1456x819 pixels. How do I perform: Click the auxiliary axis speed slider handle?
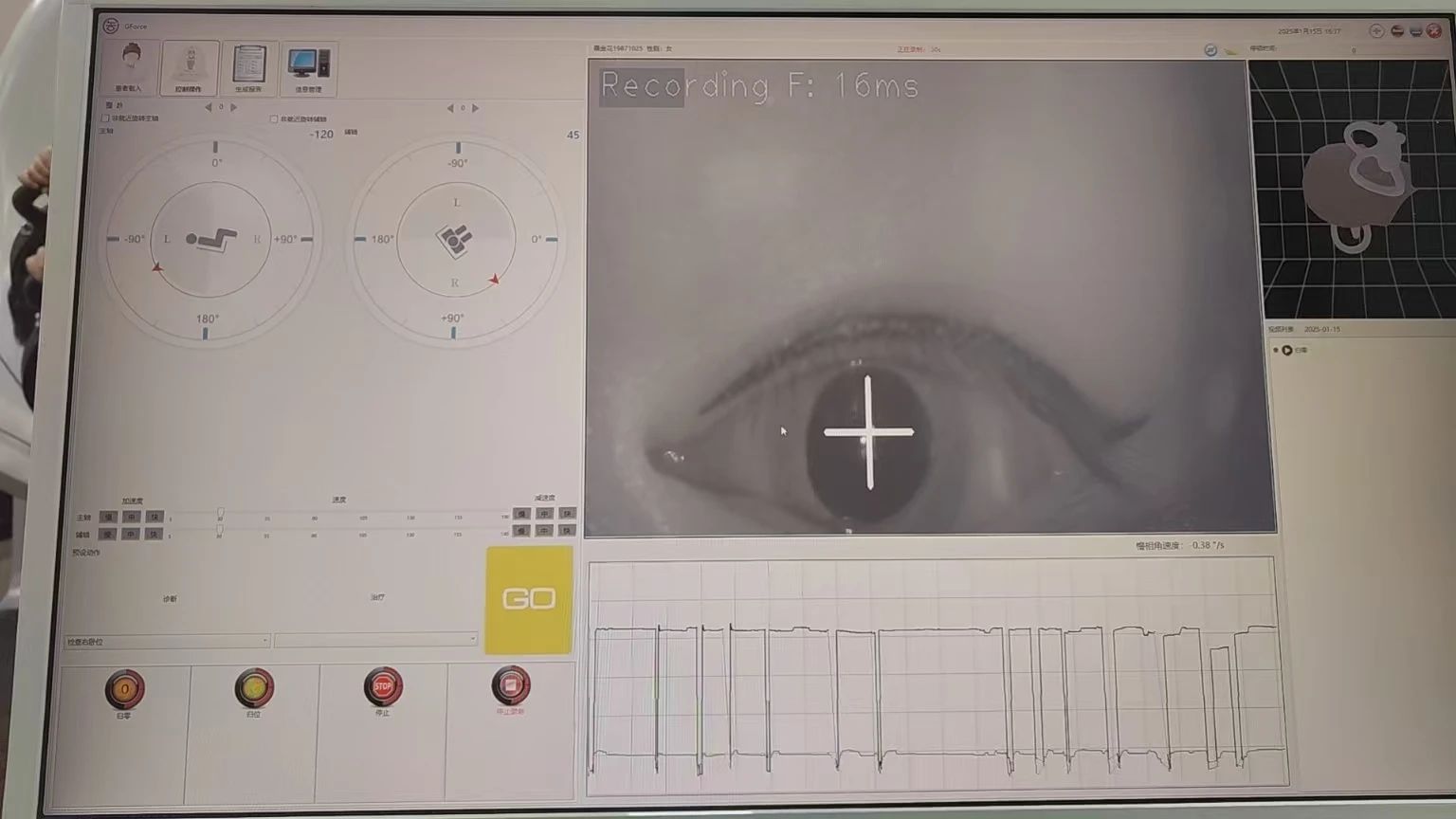(220, 530)
